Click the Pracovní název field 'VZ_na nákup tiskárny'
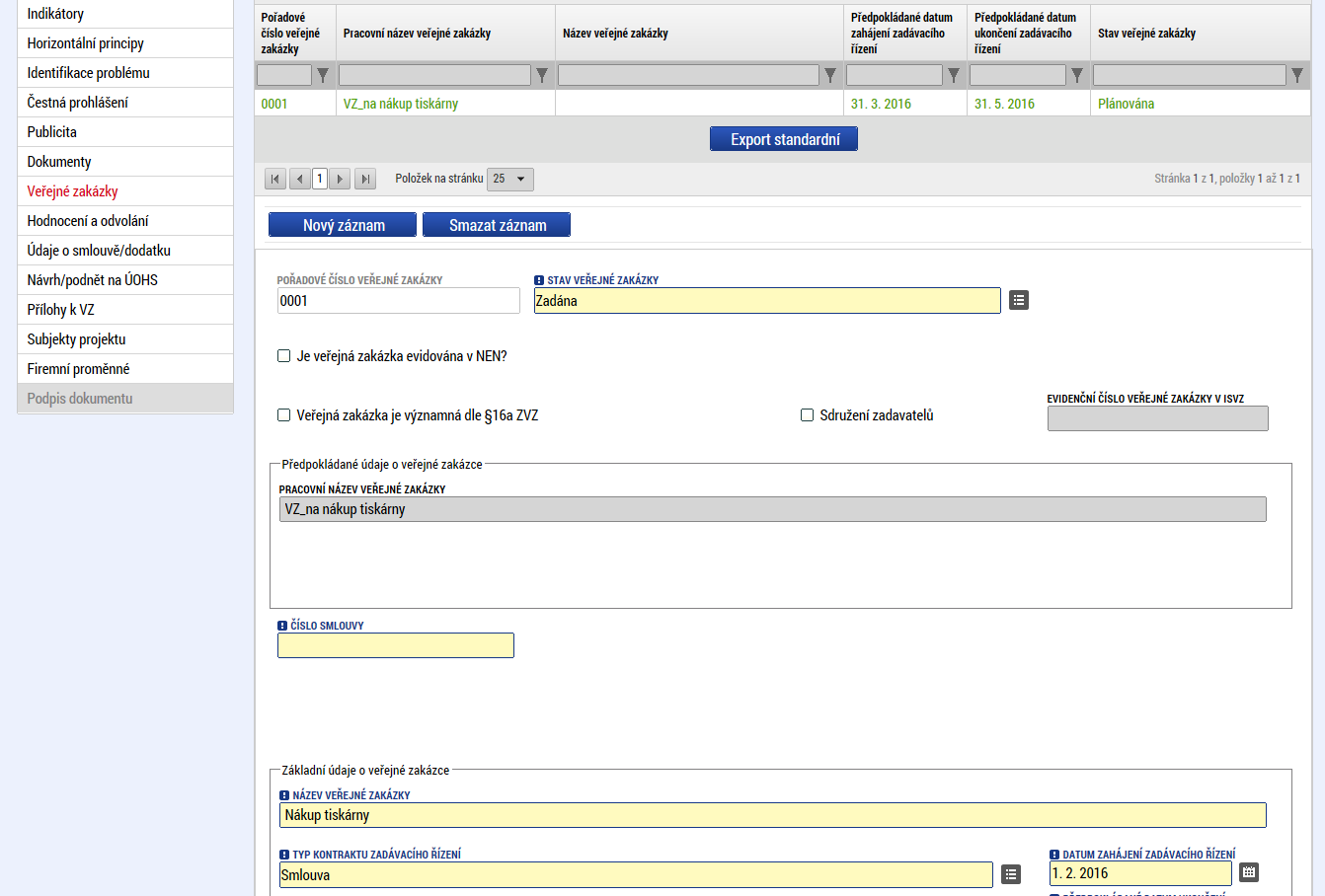This screenshot has width=1325, height=896. coord(772,509)
